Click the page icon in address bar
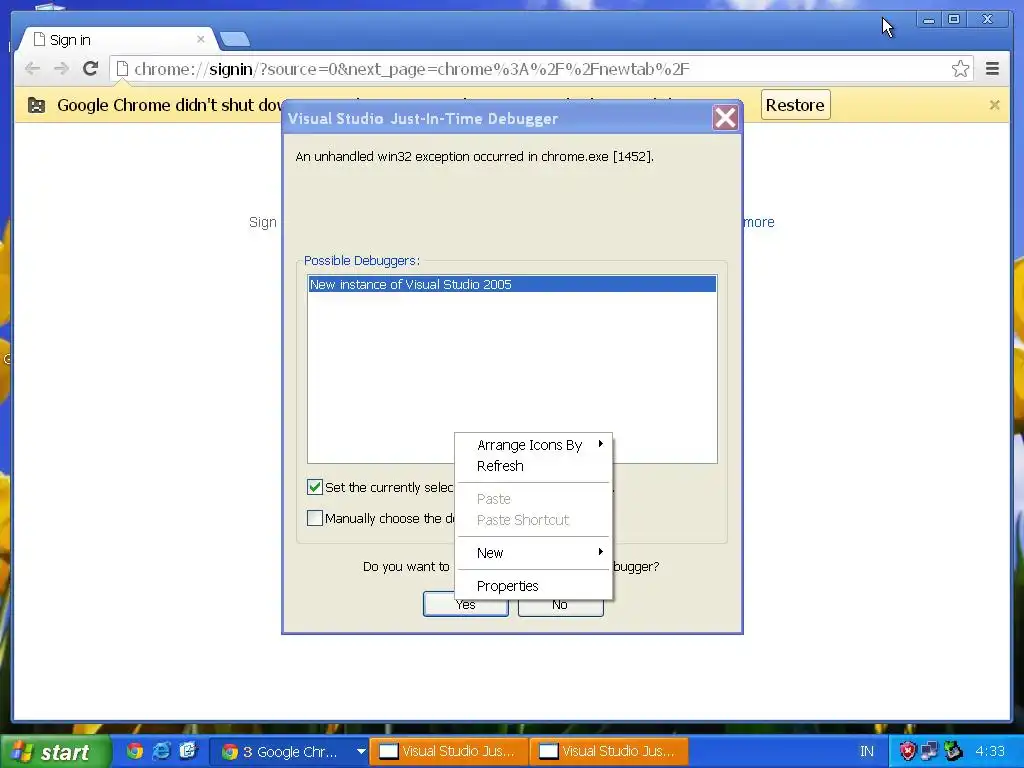The image size is (1024, 768). coord(122,69)
